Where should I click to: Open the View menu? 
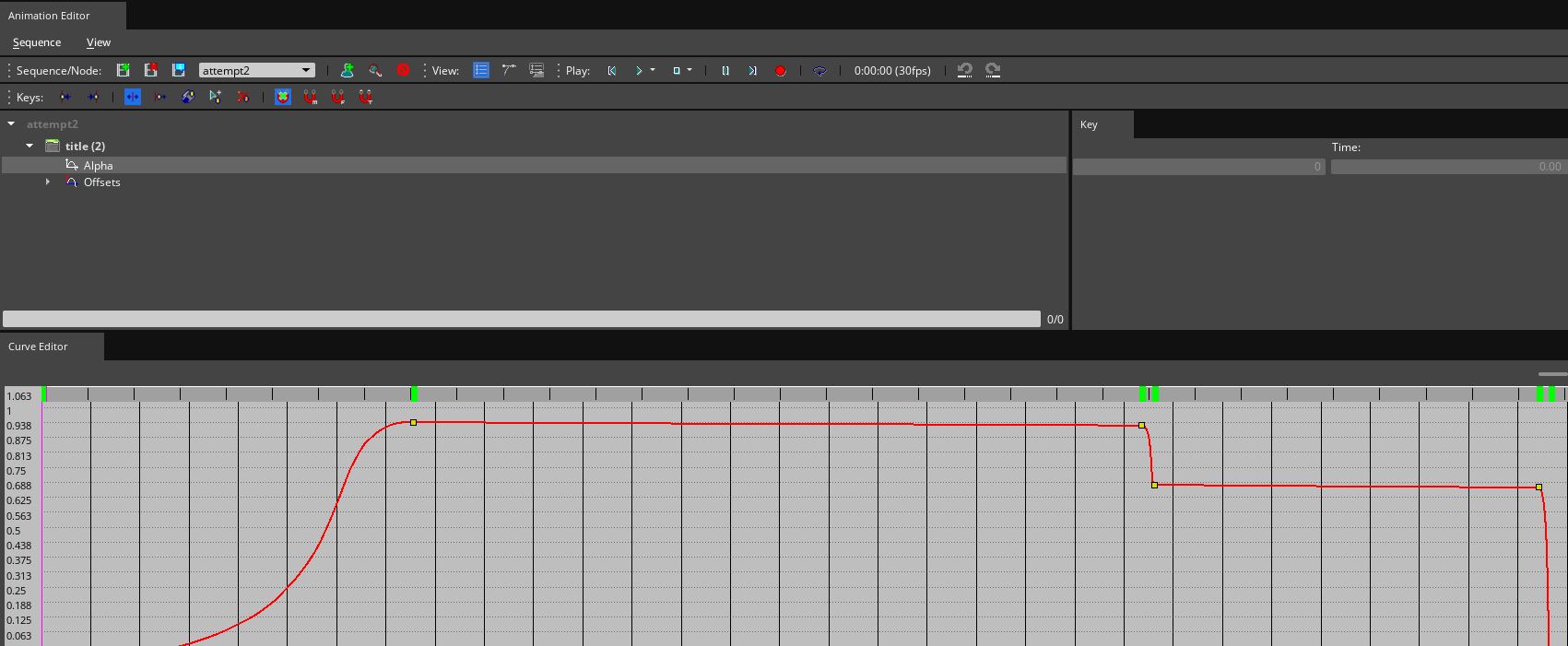(x=99, y=42)
